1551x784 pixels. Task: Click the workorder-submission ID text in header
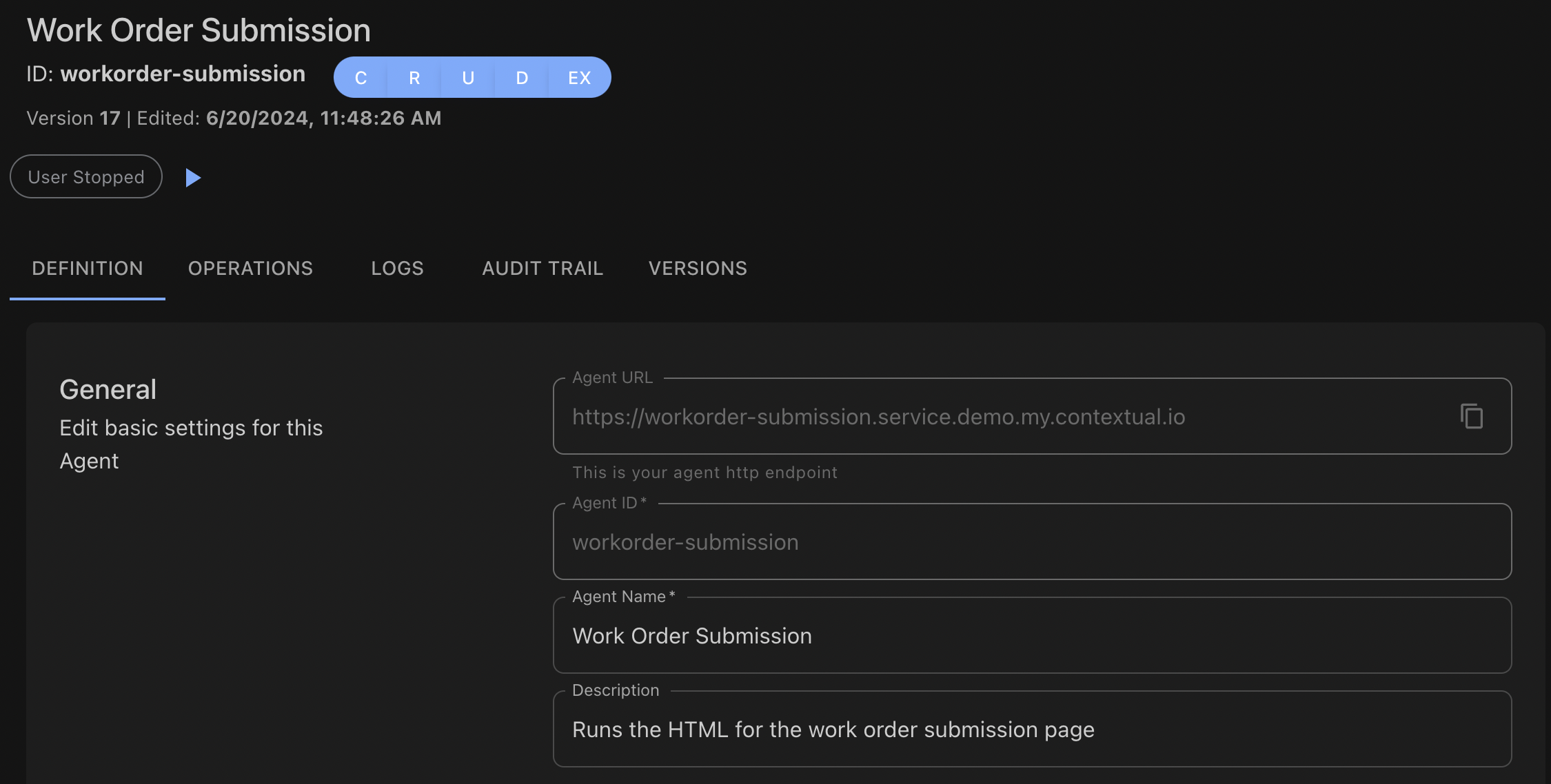tap(183, 74)
